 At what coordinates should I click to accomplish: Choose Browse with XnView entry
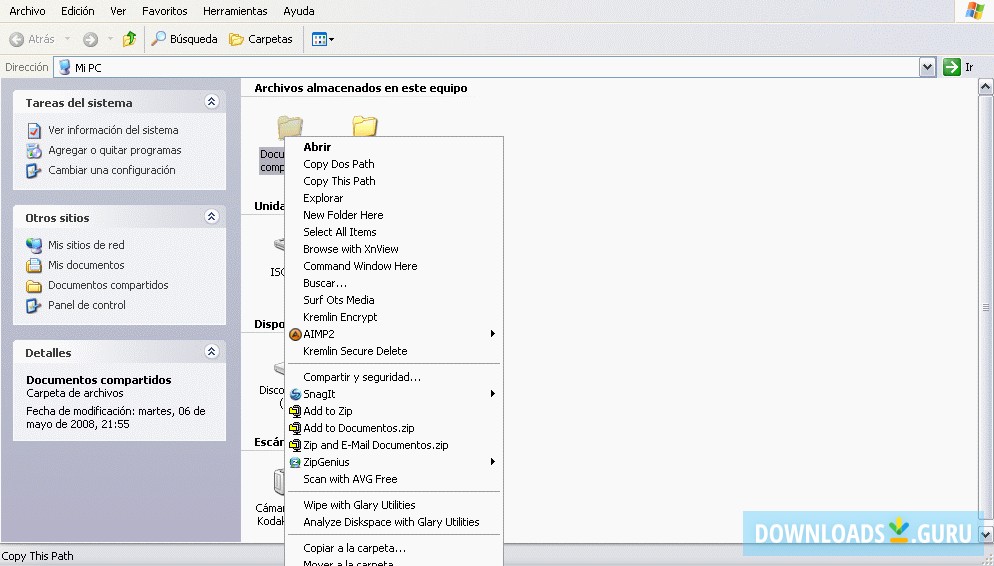(x=394, y=249)
